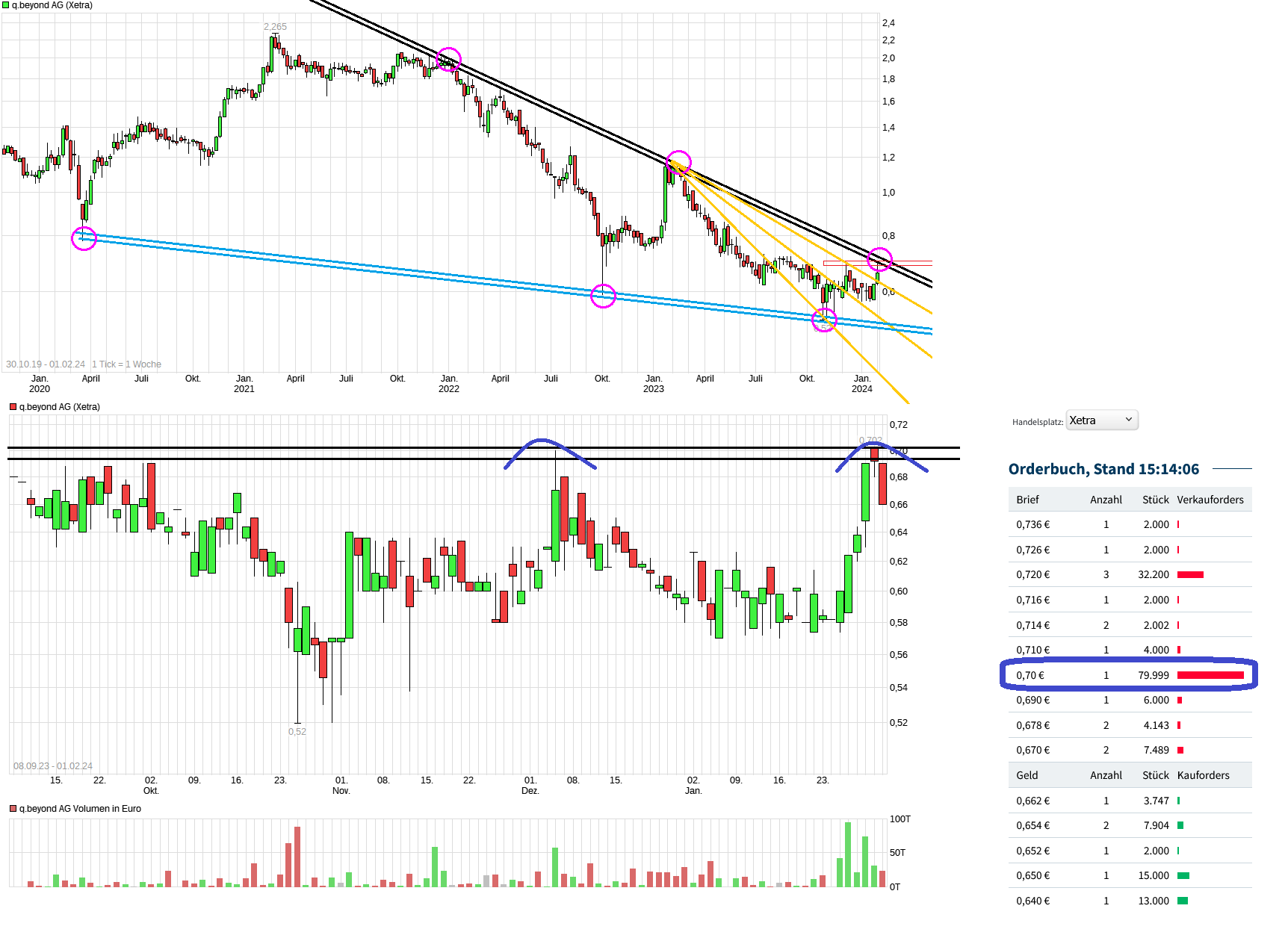Click the Geld column header
1288x938 pixels.
1027,774
